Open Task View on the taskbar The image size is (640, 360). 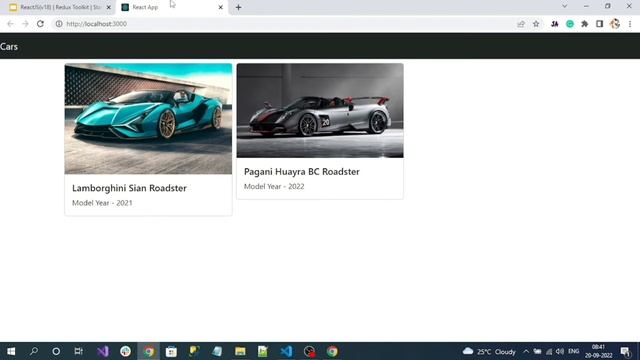(78, 351)
